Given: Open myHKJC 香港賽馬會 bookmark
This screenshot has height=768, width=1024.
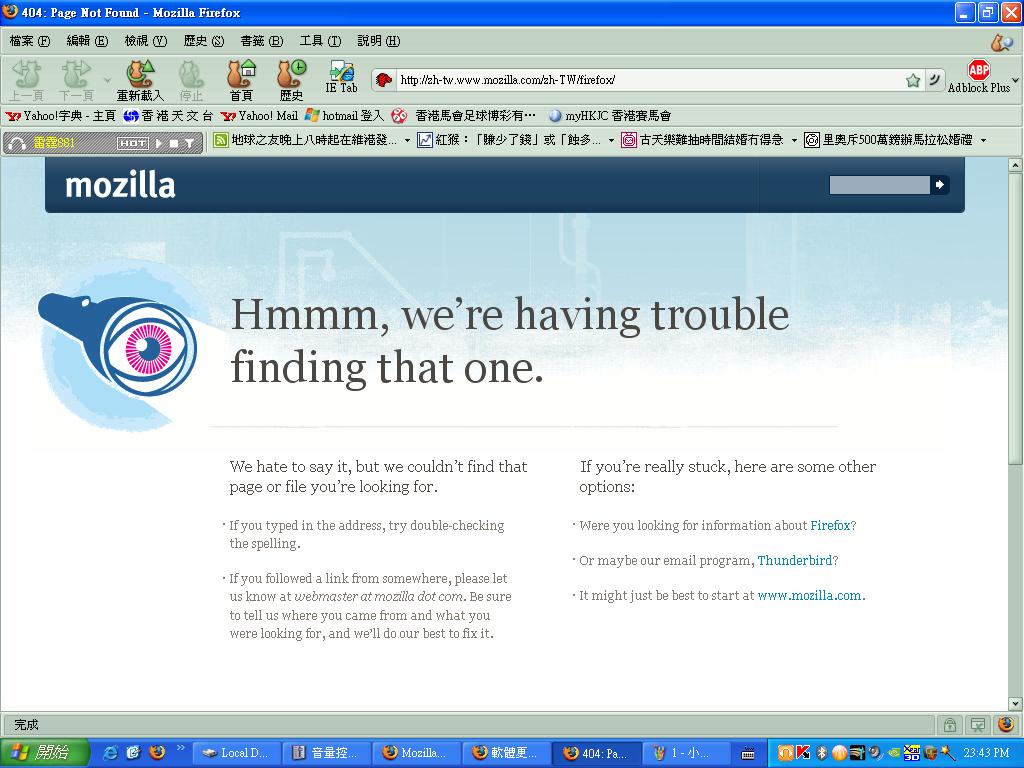Looking at the screenshot, I should [610, 116].
